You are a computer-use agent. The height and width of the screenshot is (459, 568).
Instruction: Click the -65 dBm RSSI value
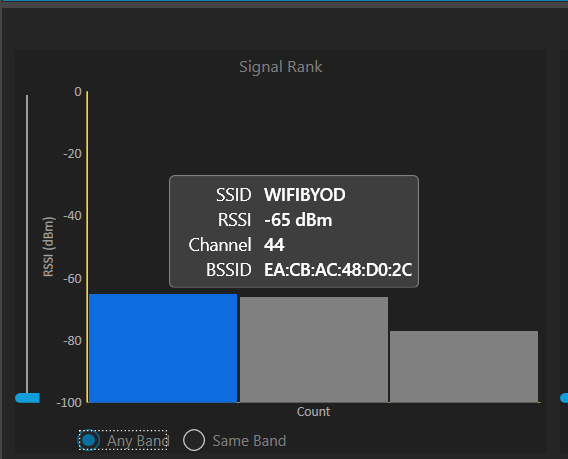298,220
